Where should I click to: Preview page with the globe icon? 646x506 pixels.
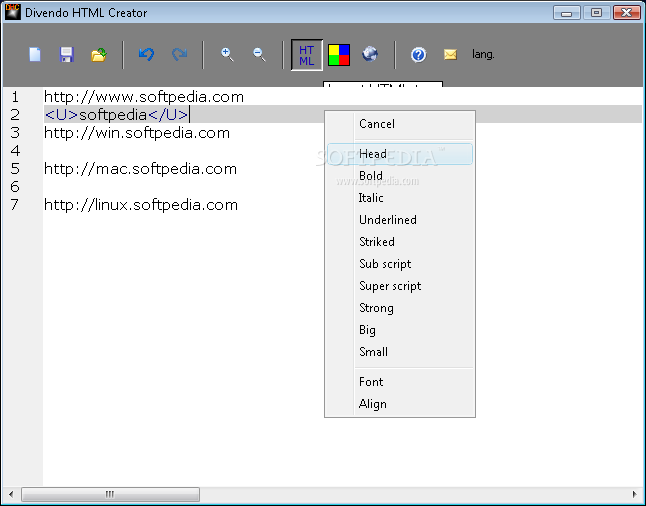click(x=370, y=54)
